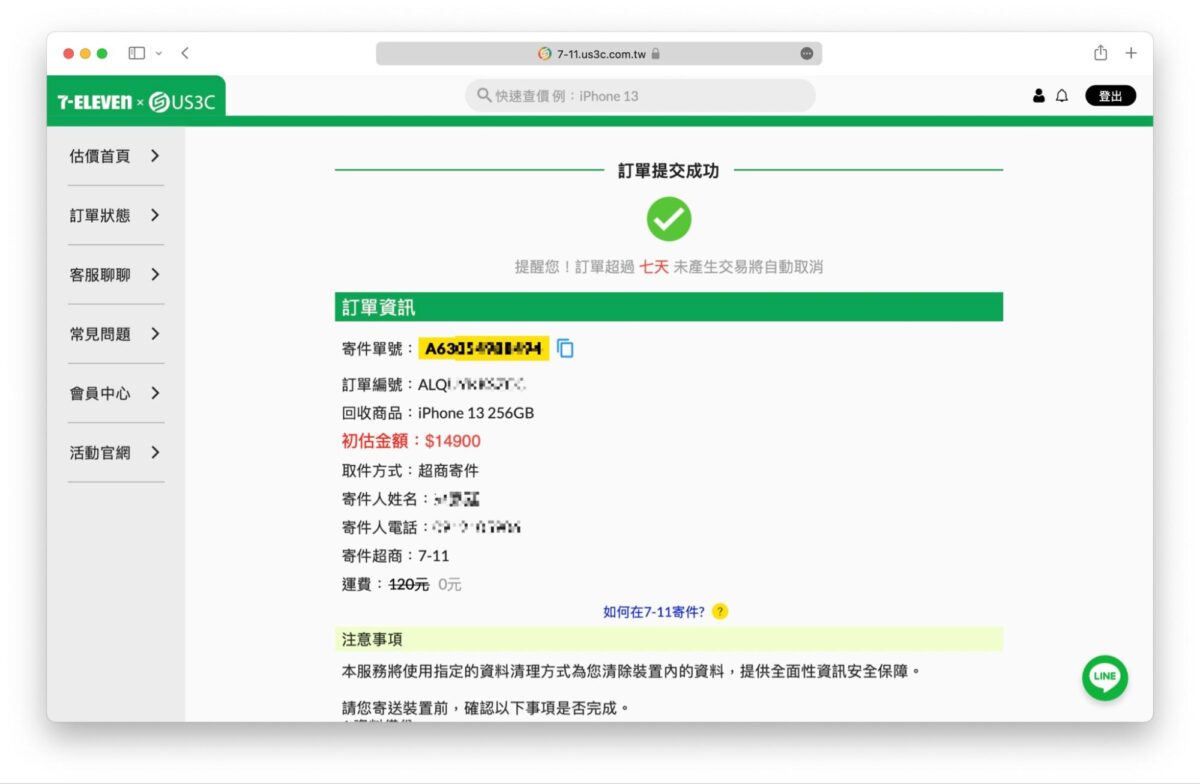Open the page options ellipsis in address bar
The width and height of the screenshot is (1200, 784).
coord(807,54)
